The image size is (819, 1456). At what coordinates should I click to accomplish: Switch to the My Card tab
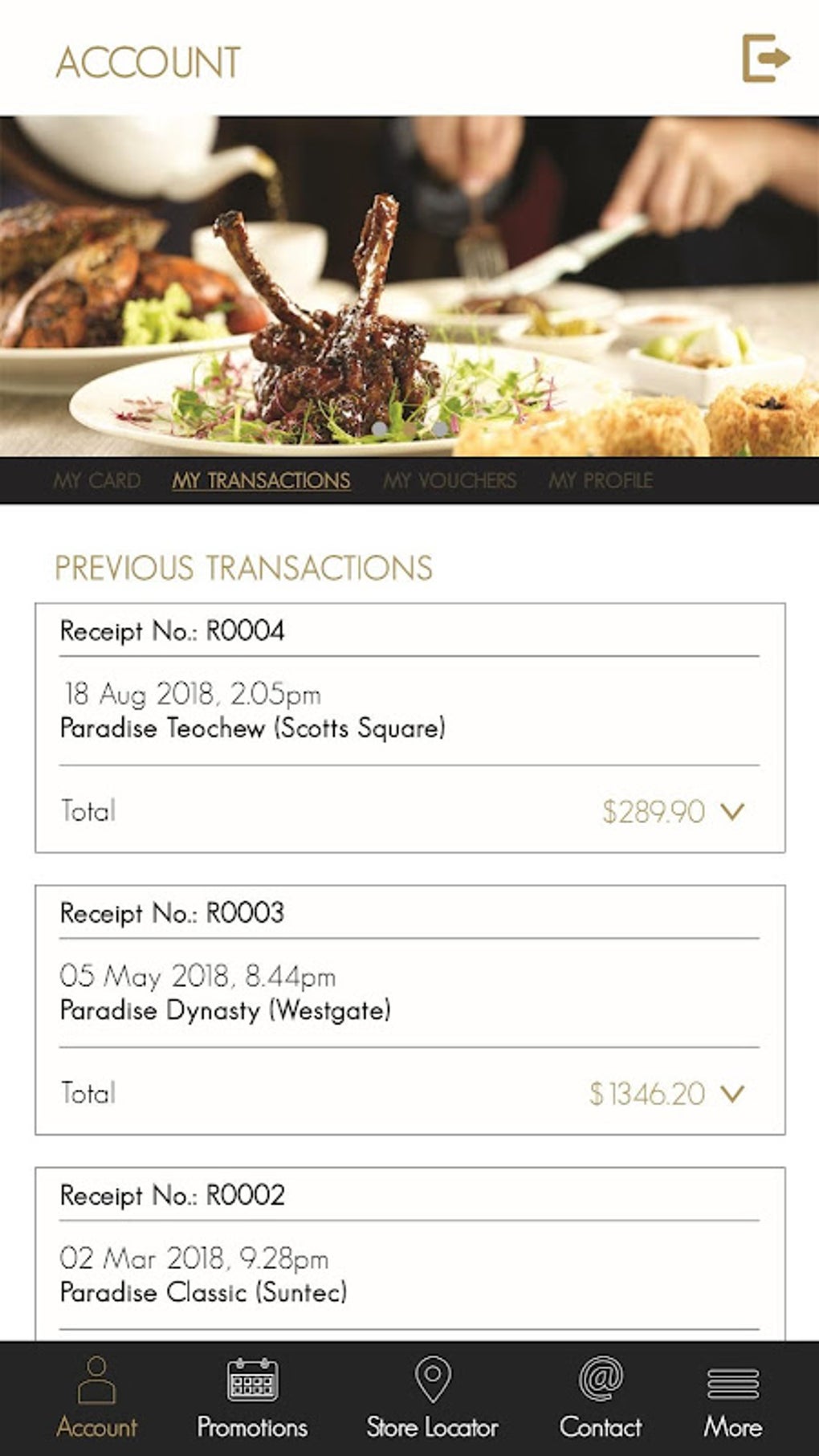(96, 480)
